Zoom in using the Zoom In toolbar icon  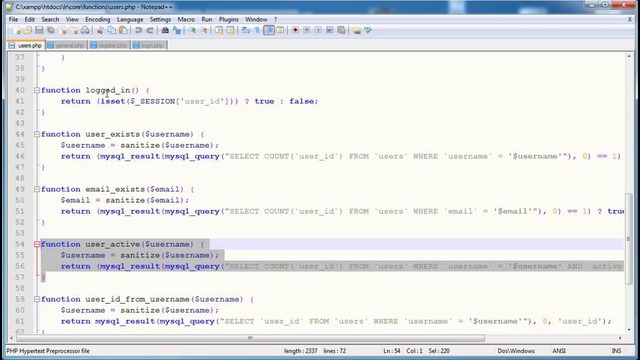(192, 31)
